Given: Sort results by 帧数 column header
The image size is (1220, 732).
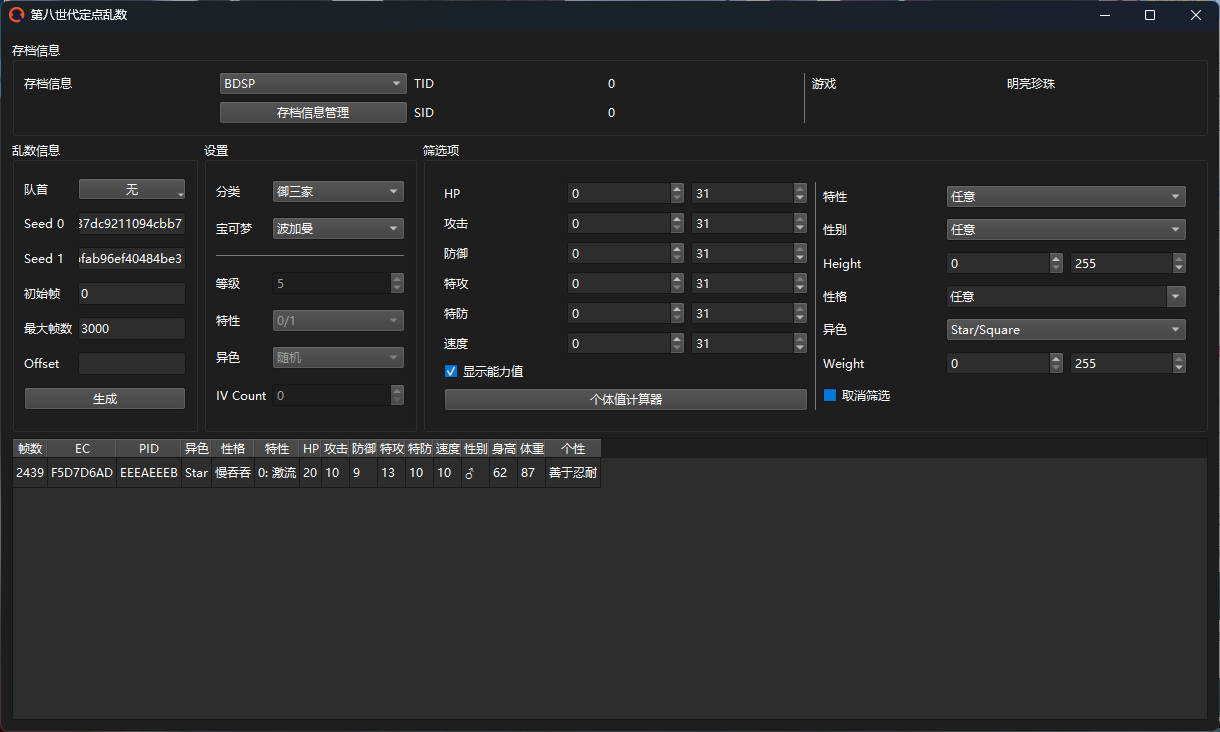Looking at the screenshot, I should (x=30, y=449).
